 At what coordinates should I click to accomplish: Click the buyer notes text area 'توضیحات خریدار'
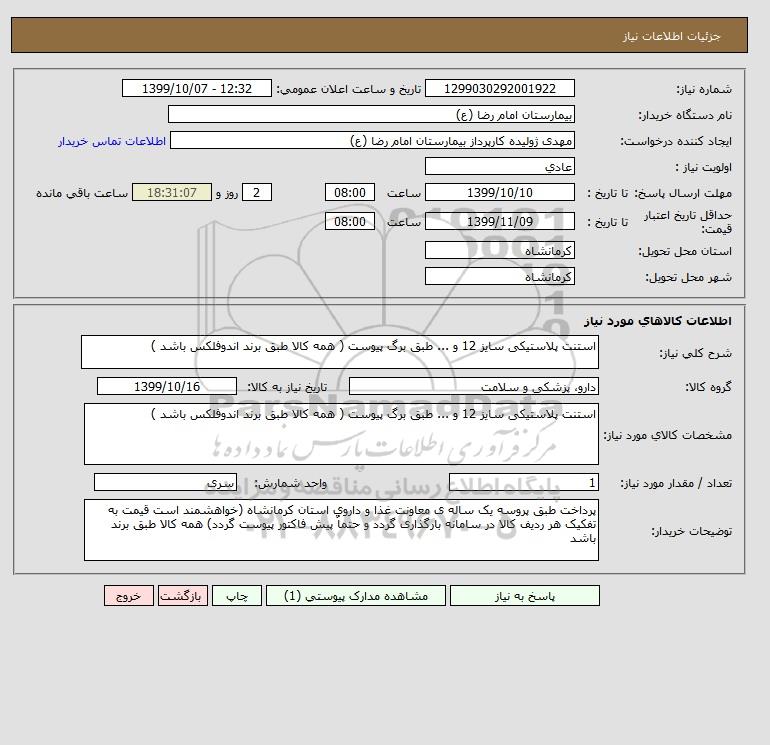[x=341, y=530]
